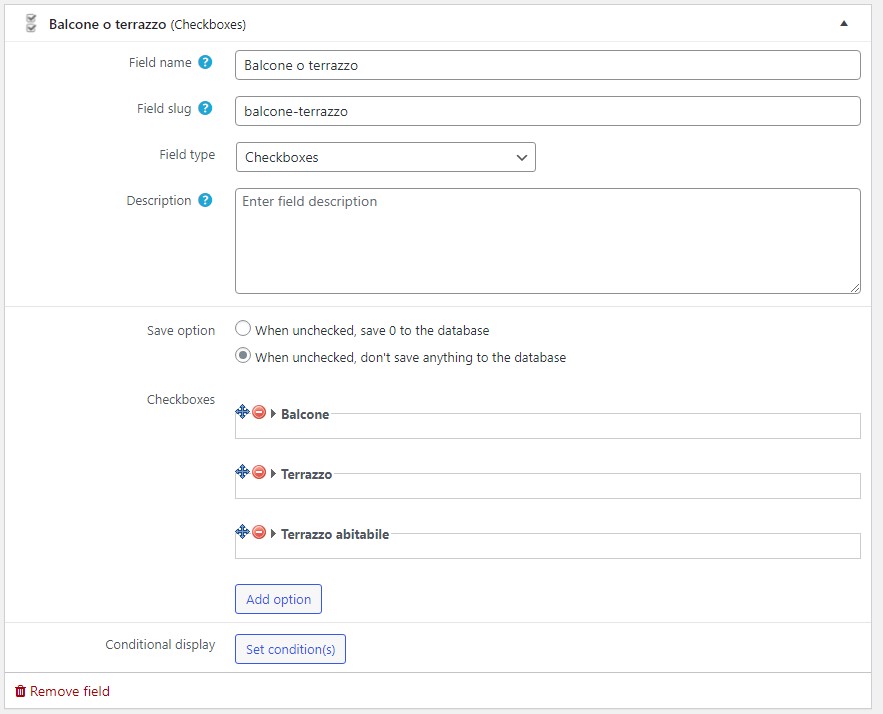Expand the Balcone option details
This screenshot has width=883, height=714.
click(273, 413)
